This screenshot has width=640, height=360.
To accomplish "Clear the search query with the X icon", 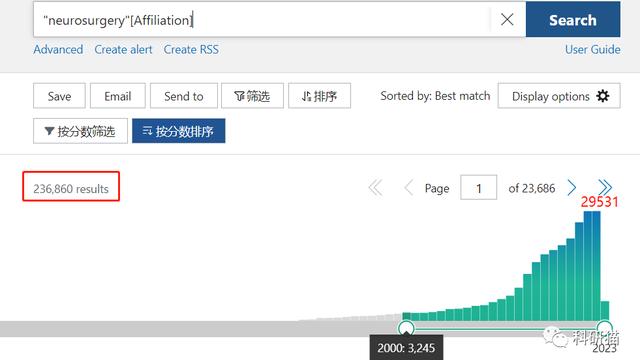I will click(x=507, y=19).
